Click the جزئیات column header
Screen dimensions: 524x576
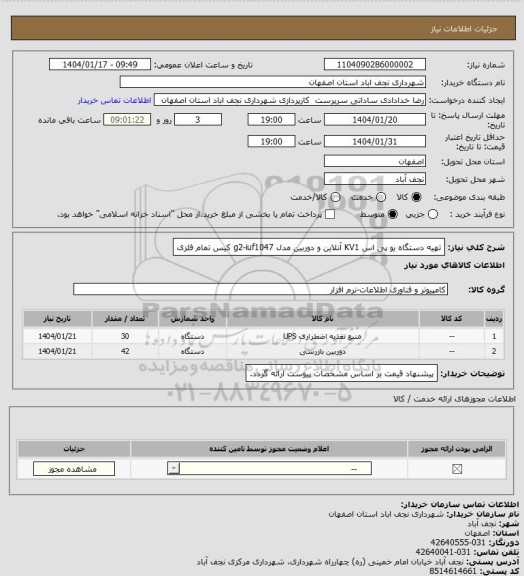74,449
